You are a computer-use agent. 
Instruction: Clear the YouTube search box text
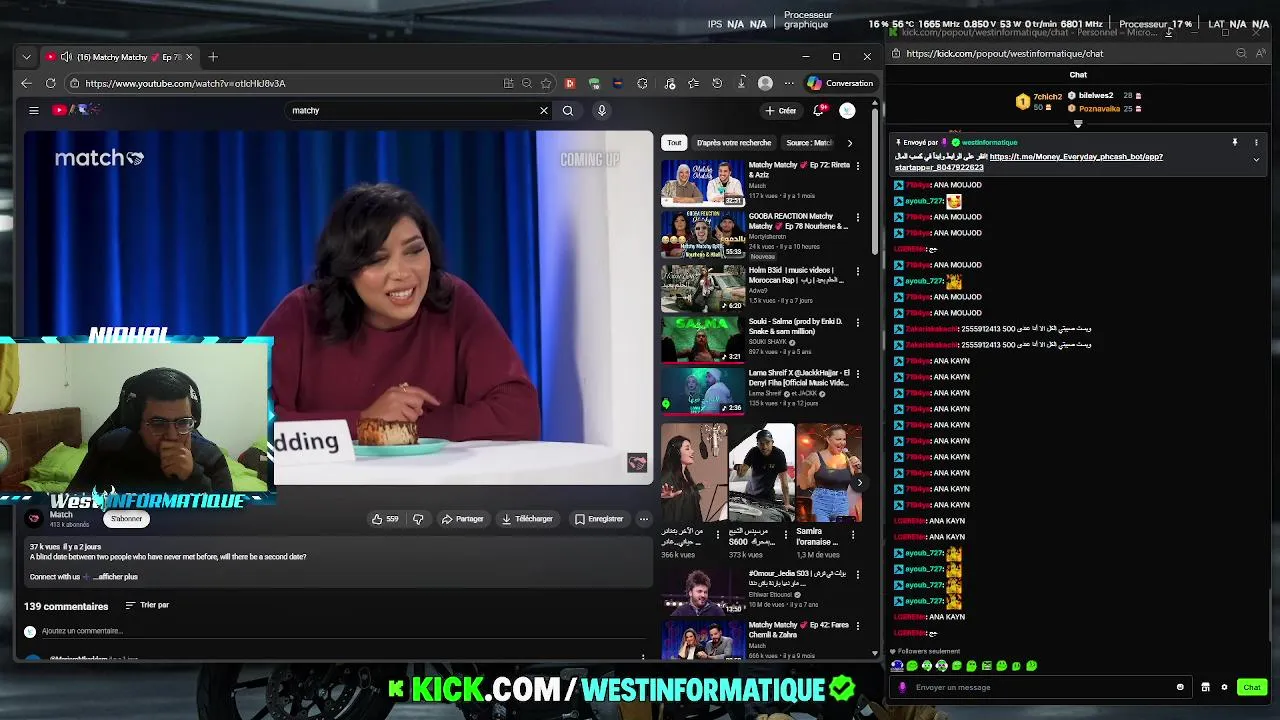[x=544, y=110]
